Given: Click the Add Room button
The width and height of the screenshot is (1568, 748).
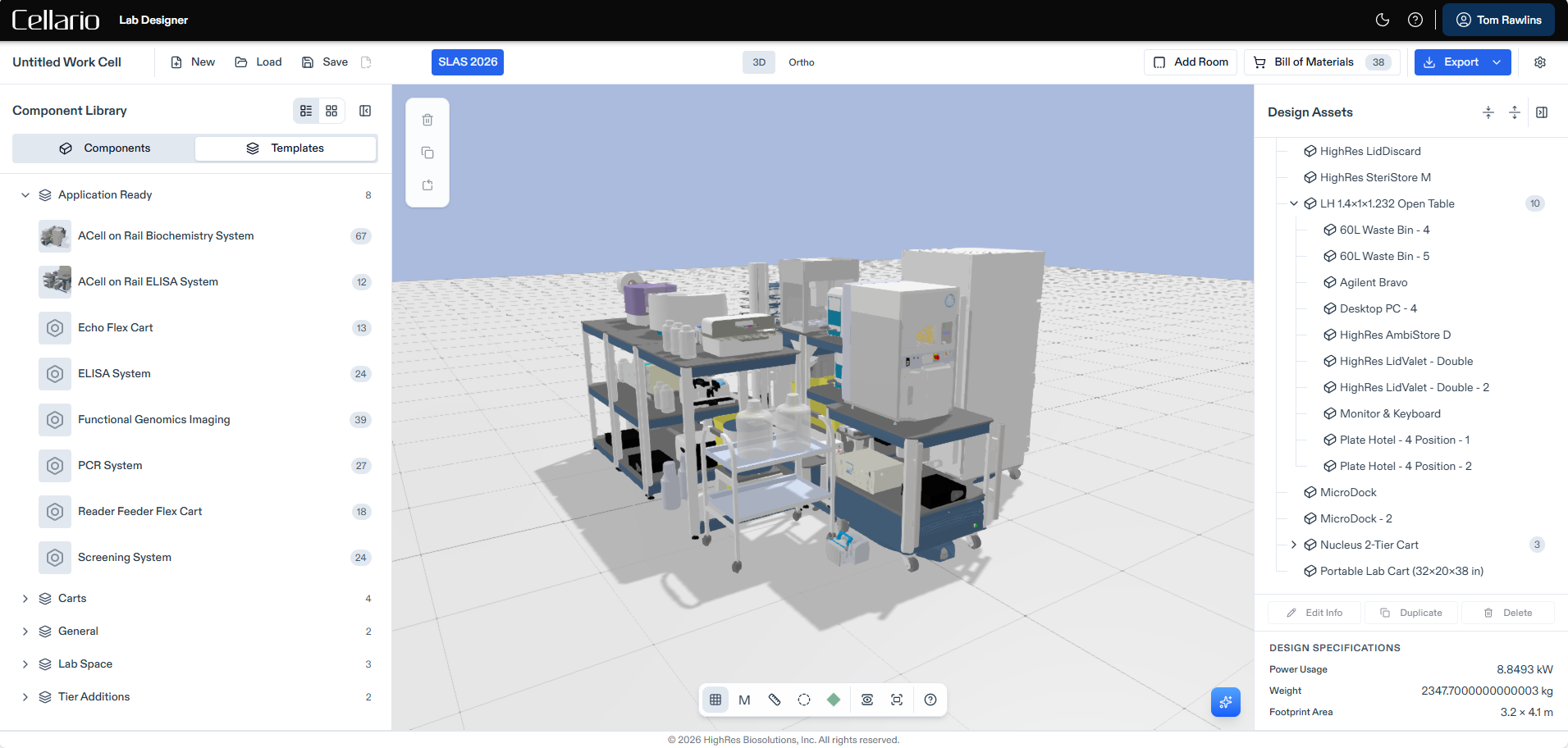Looking at the screenshot, I should (x=1190, y=62).
